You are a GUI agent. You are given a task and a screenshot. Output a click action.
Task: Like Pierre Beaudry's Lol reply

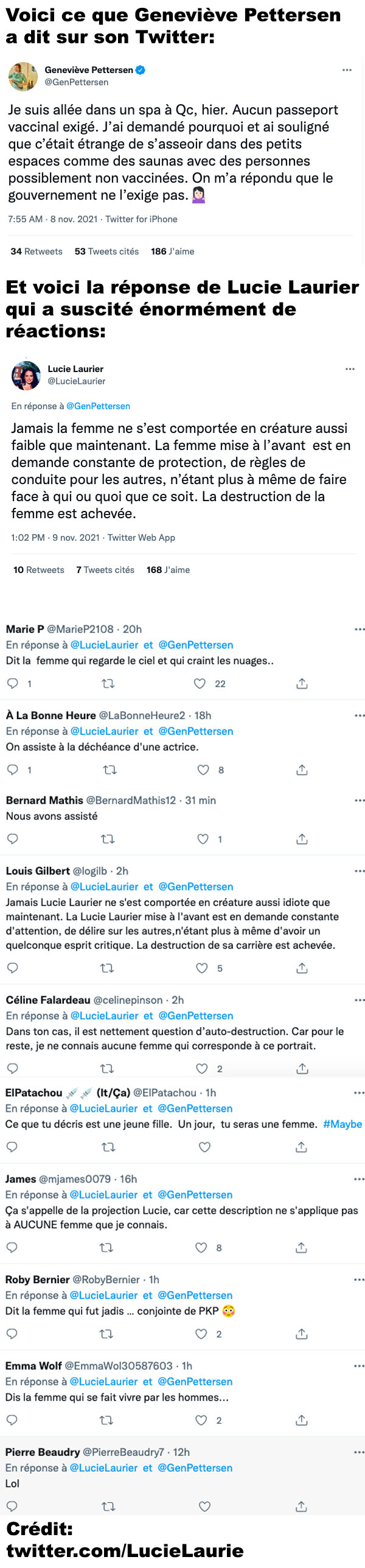(205, 1507)
